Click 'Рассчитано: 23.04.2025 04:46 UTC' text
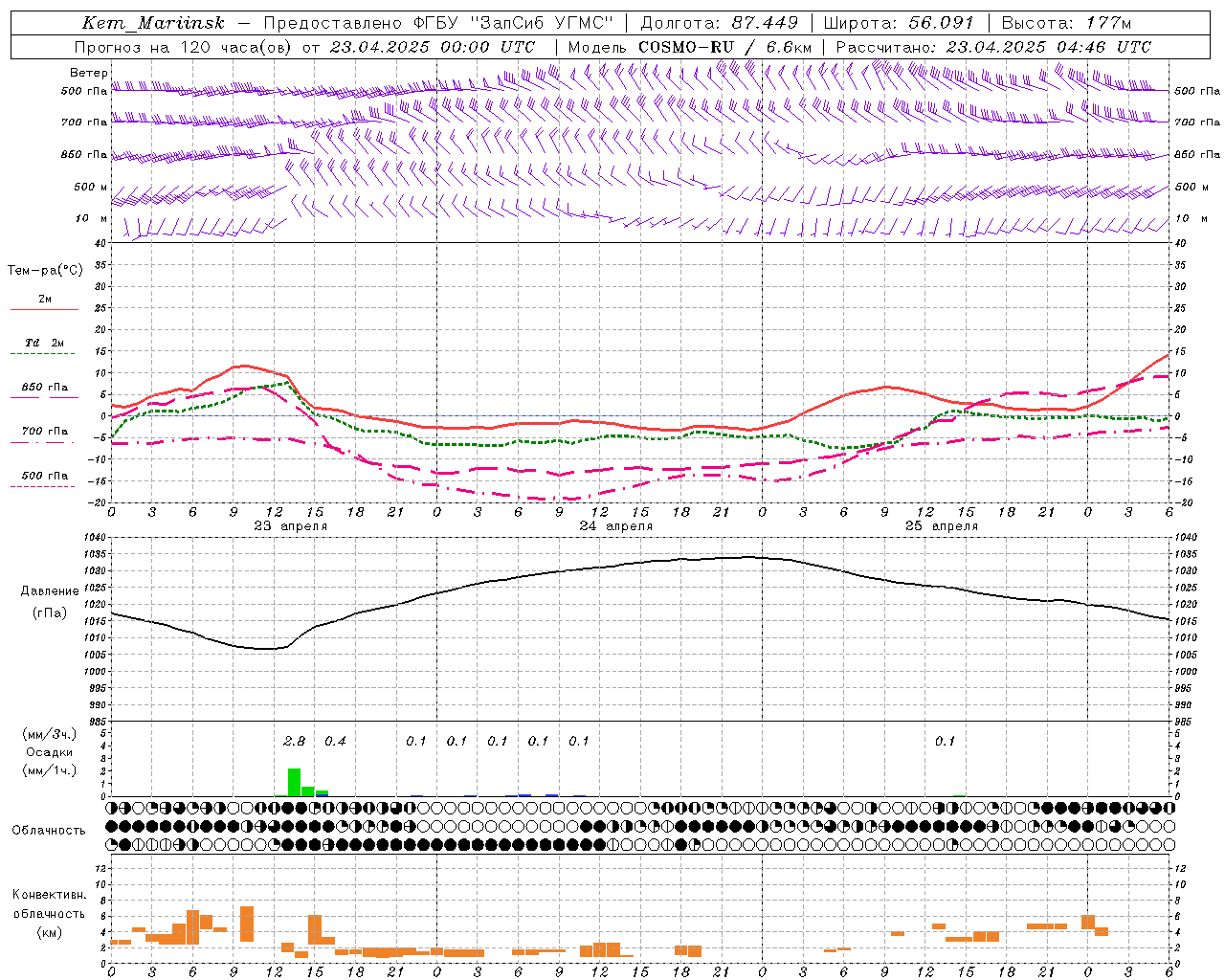The image size is (1225, 980). click(x=993, y=47)
